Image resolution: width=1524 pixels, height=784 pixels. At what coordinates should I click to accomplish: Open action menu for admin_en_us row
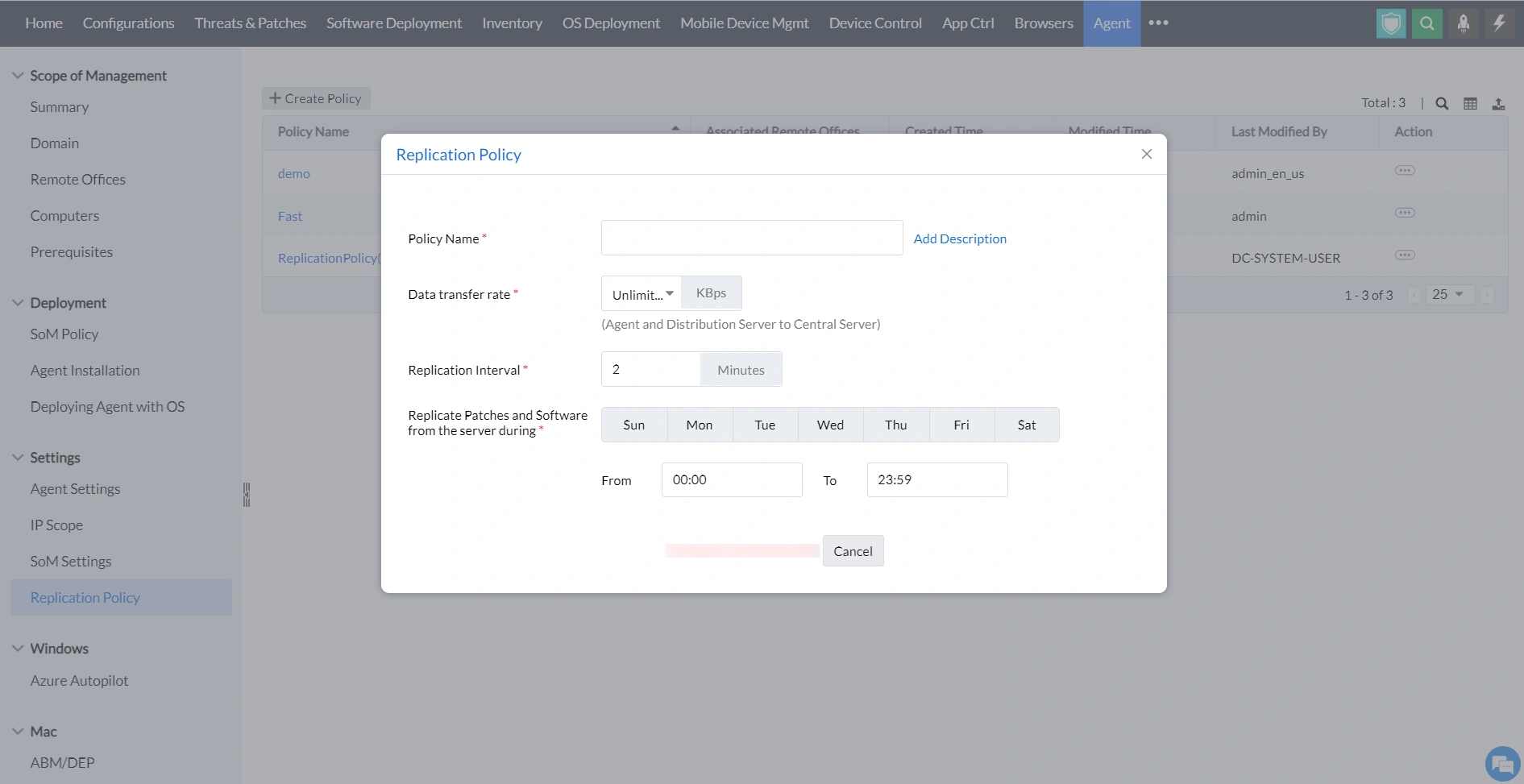[1405, 171]
